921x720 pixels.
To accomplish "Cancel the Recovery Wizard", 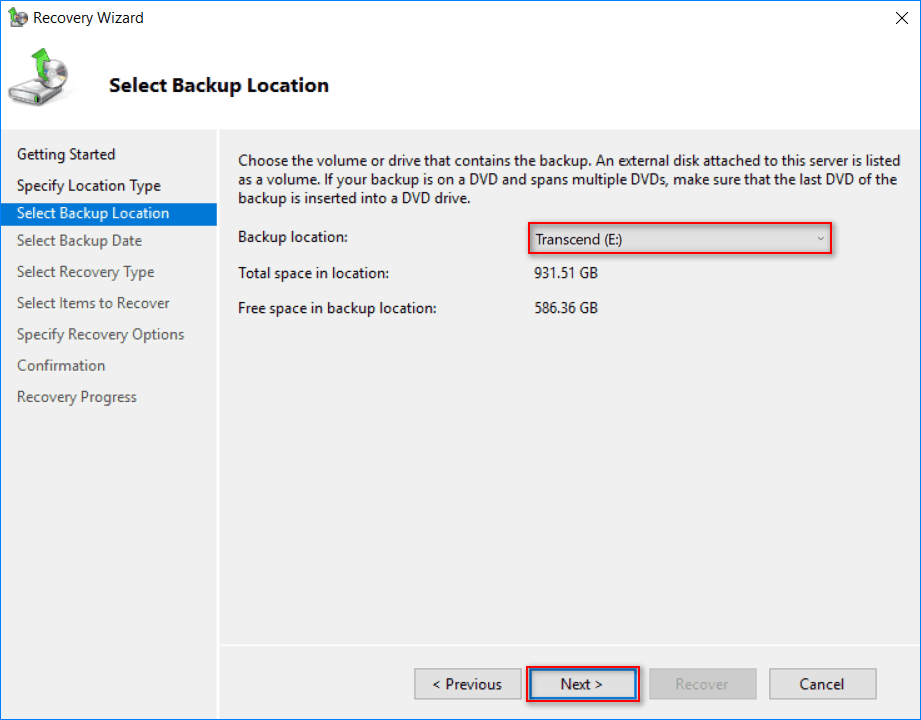I will coord(822,684).
